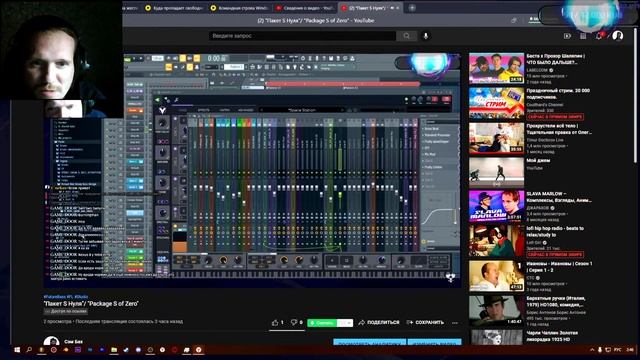Open new browser tab with plus button

pyautogui.click(x=412, y=8)
